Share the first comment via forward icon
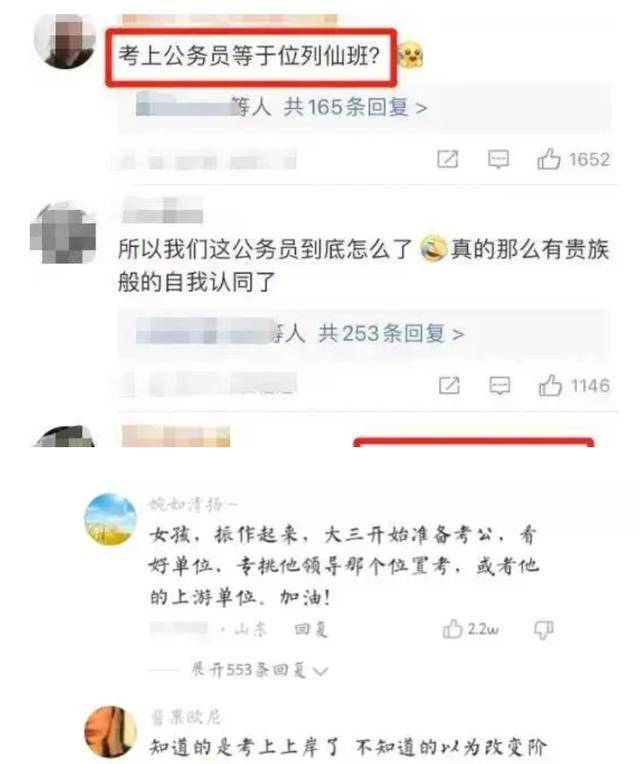Viewport: 640px width, 764px height. click(448, 159)
